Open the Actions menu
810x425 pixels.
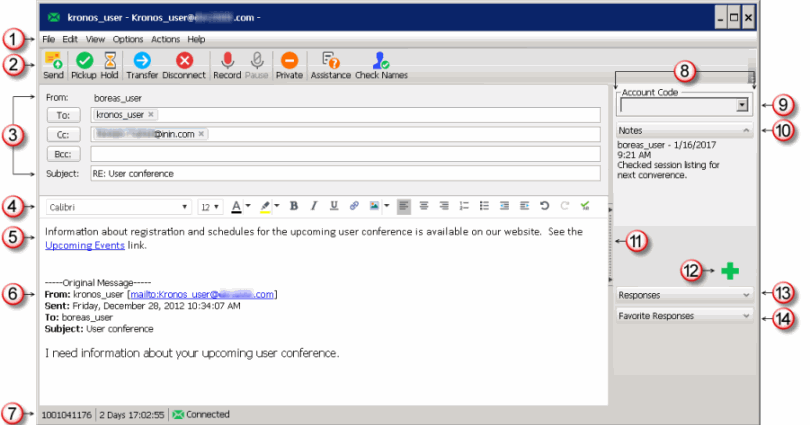pos(165,39)
